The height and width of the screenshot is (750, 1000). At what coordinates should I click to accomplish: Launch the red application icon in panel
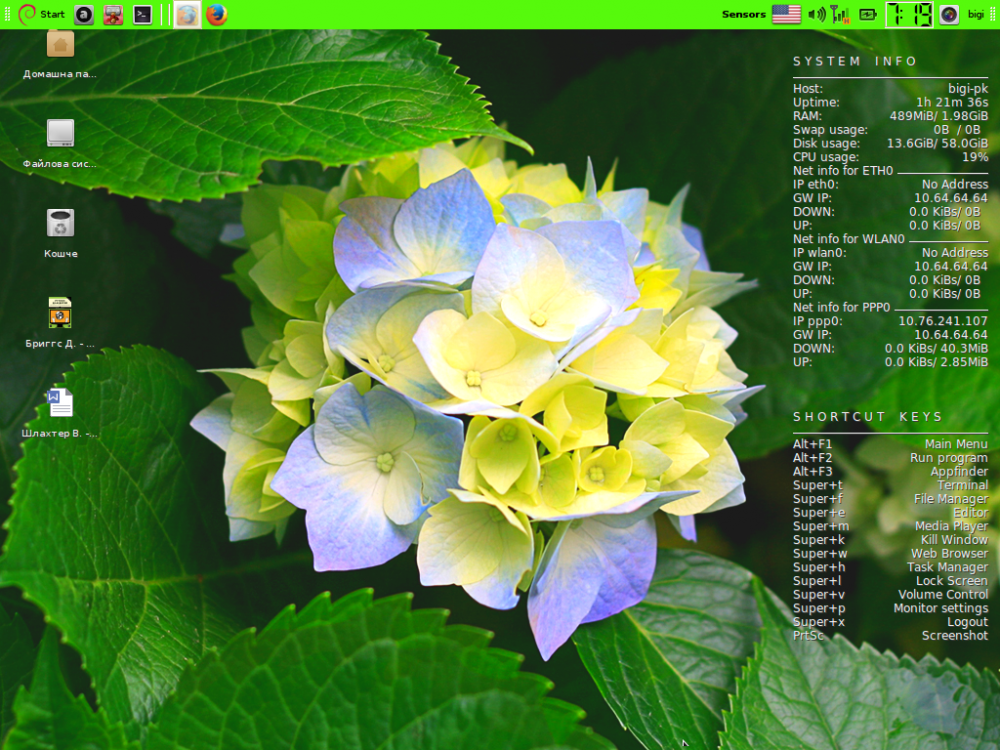(113, 15)
